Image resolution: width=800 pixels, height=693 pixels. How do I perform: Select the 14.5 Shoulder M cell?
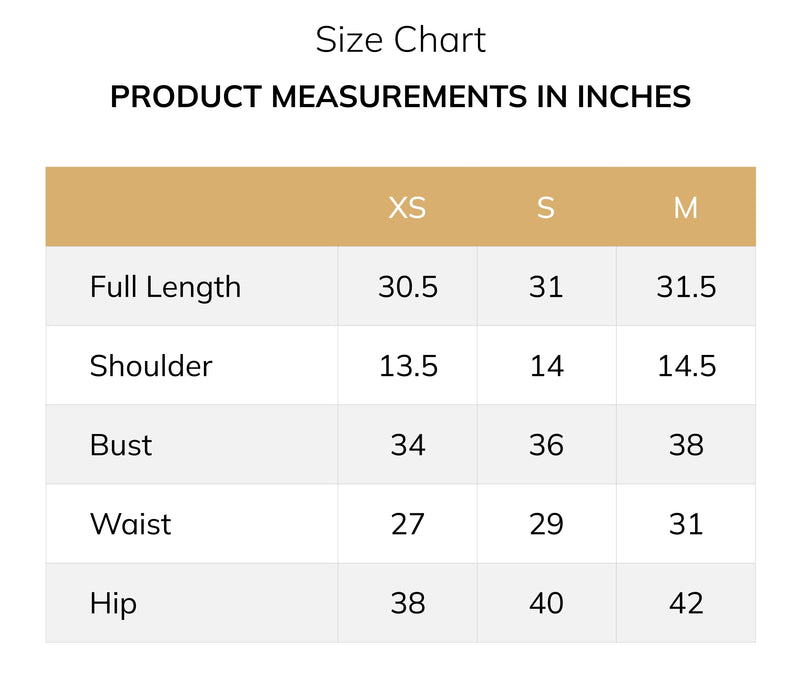pos(686,365)
